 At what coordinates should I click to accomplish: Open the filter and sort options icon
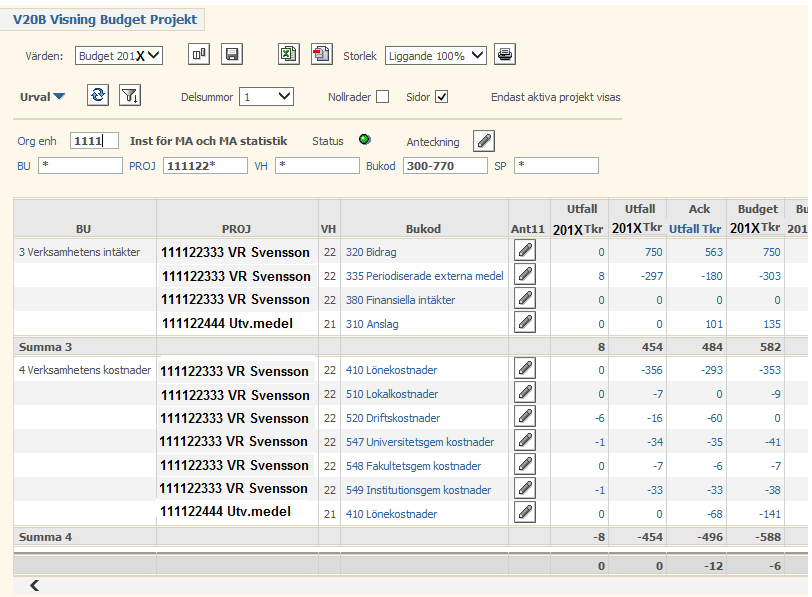coord(130,95)
